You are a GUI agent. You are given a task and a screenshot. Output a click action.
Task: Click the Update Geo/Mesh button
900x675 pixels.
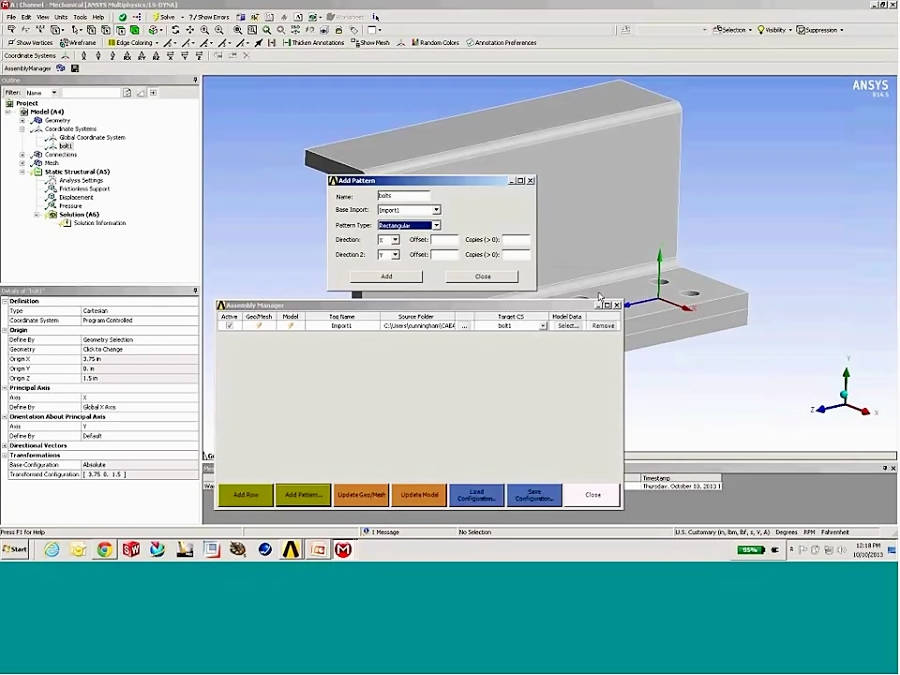362,495
